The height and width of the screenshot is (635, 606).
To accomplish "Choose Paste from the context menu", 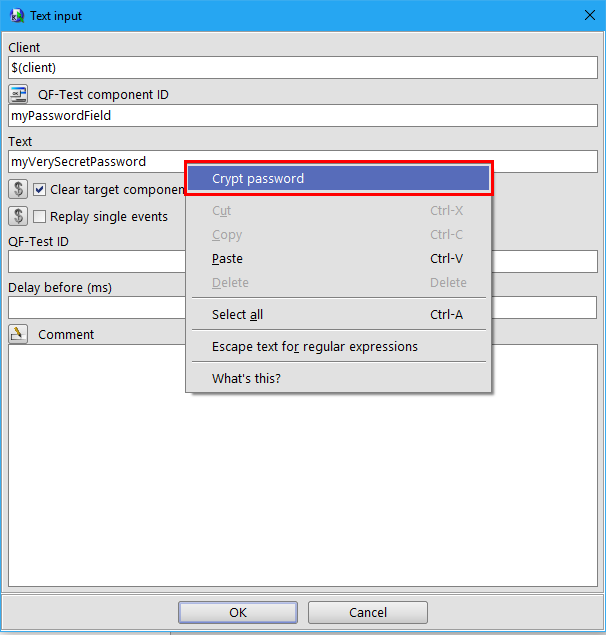I will (x=339, y=258).
